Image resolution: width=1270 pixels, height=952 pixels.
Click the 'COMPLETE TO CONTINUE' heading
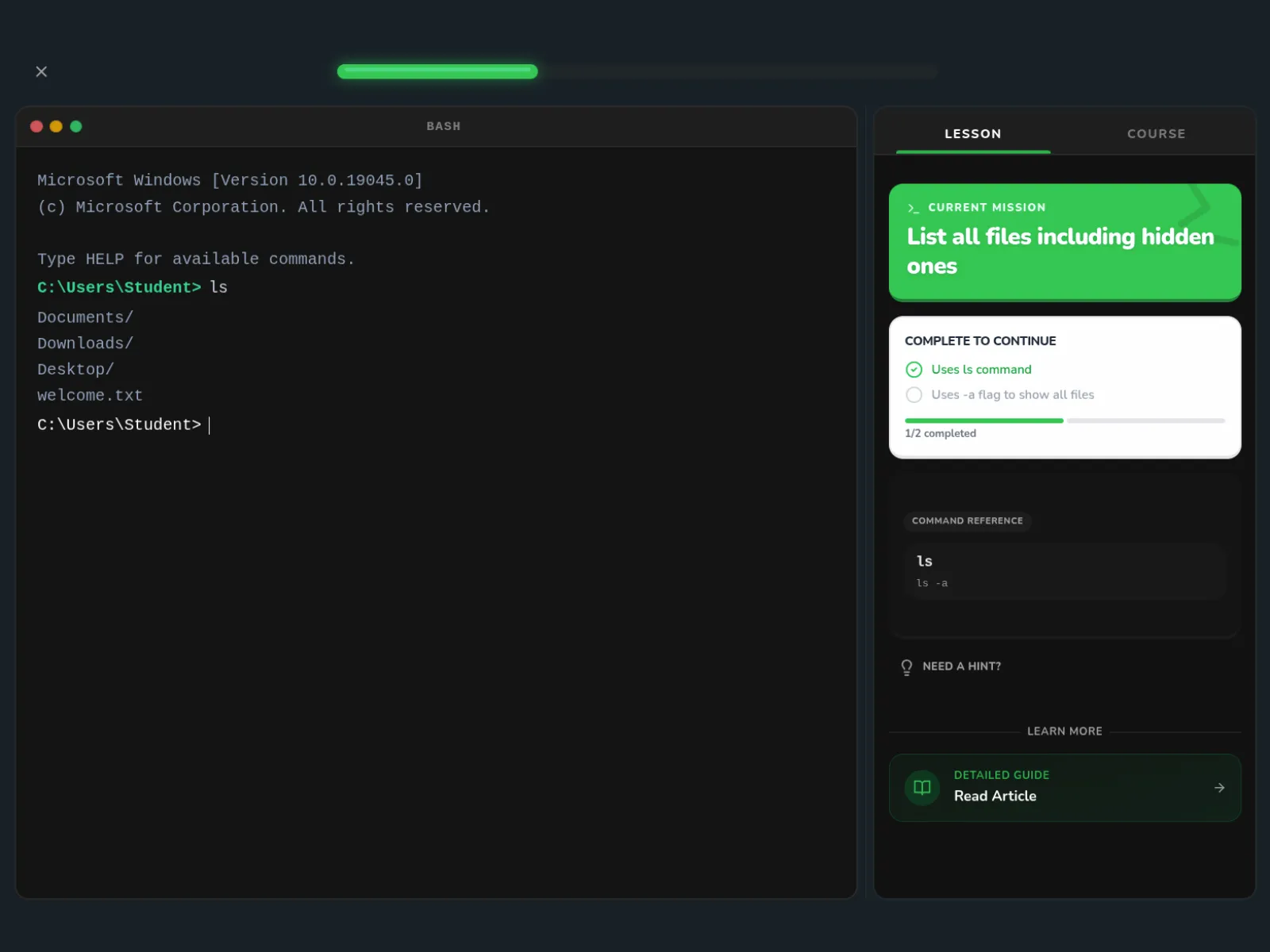pyautogui.click(x=980, y=341)
